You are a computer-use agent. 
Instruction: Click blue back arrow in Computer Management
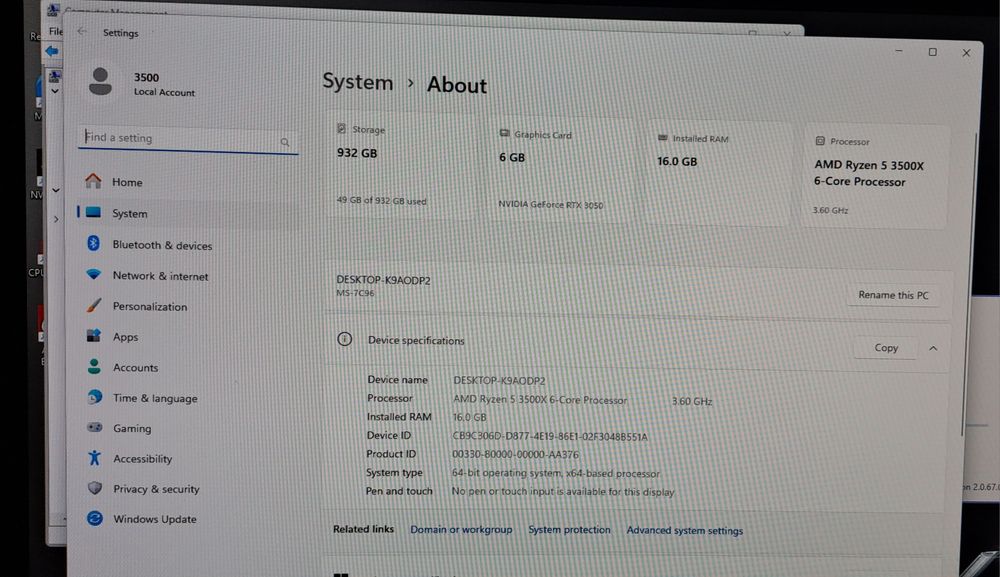tap(52, 50)
